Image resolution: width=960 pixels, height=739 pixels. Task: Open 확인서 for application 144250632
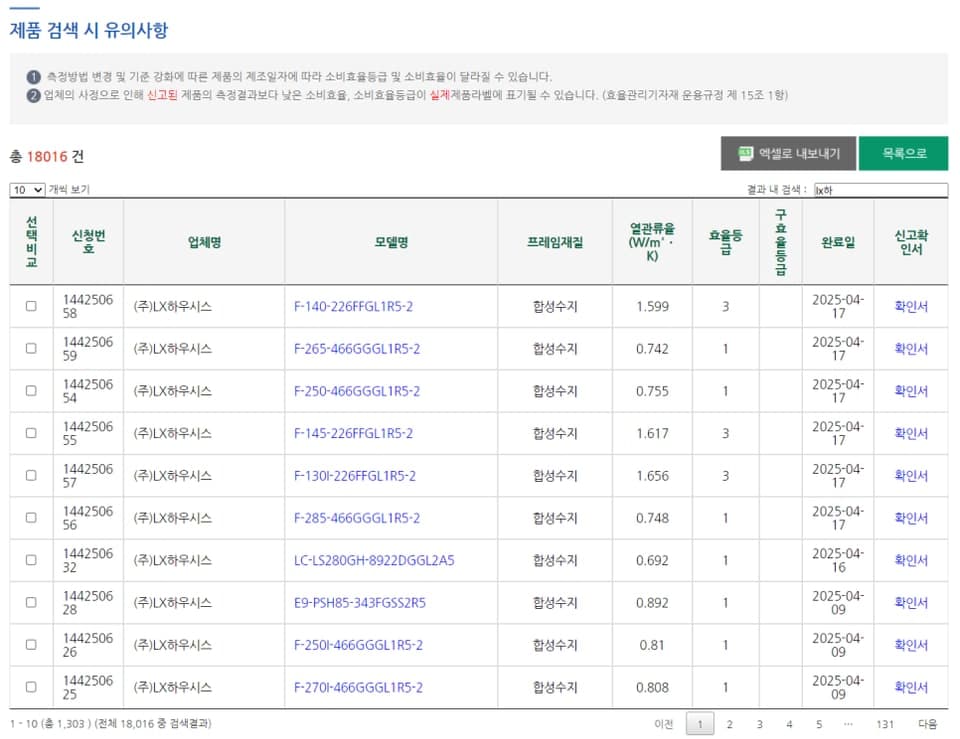click(910, 560)
